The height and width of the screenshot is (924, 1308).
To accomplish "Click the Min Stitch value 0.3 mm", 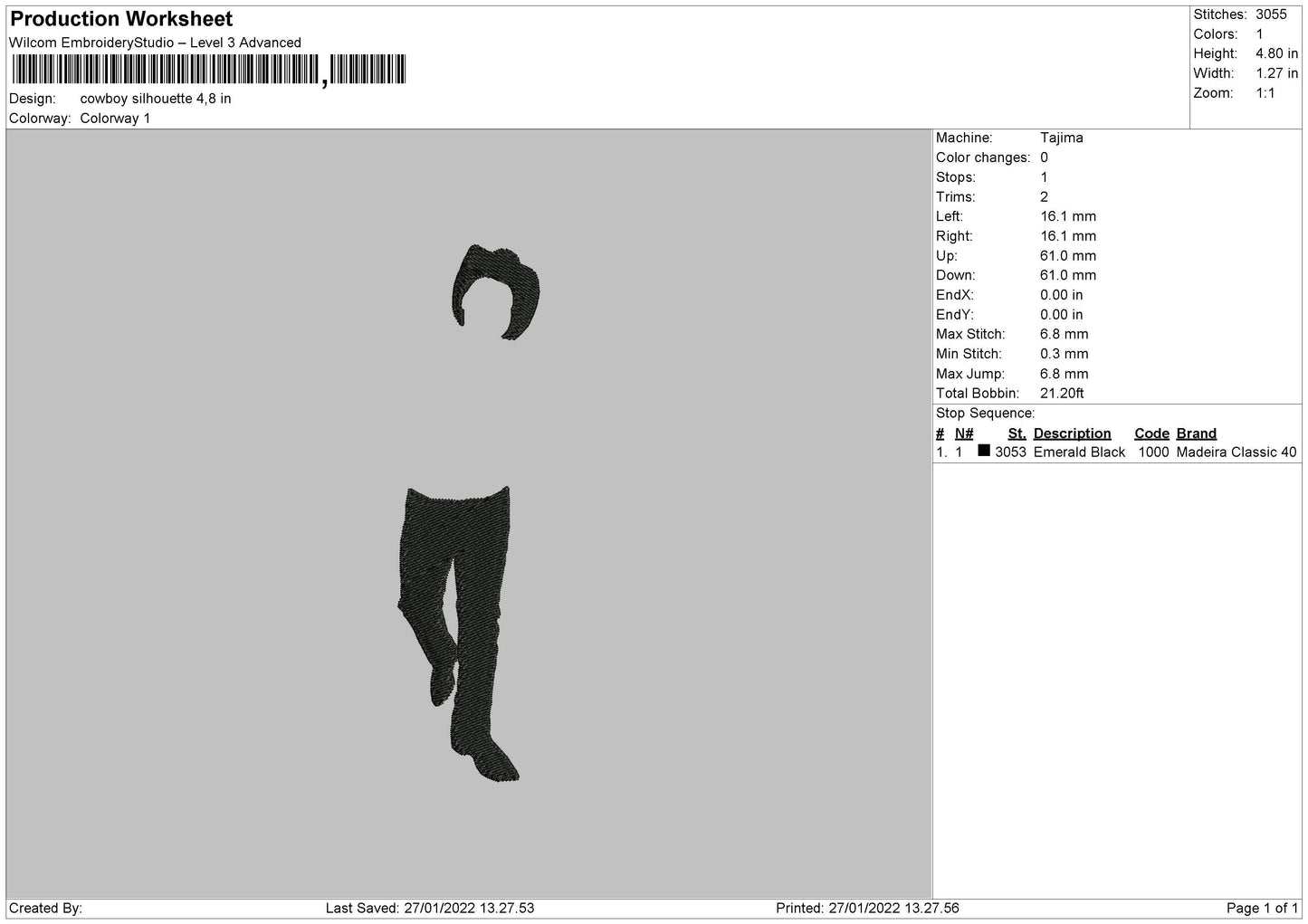I will point(1065,354).
